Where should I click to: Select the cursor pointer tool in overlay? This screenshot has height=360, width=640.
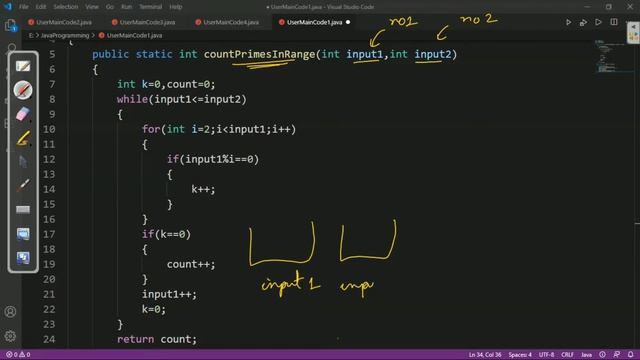[x=23, y=162]
